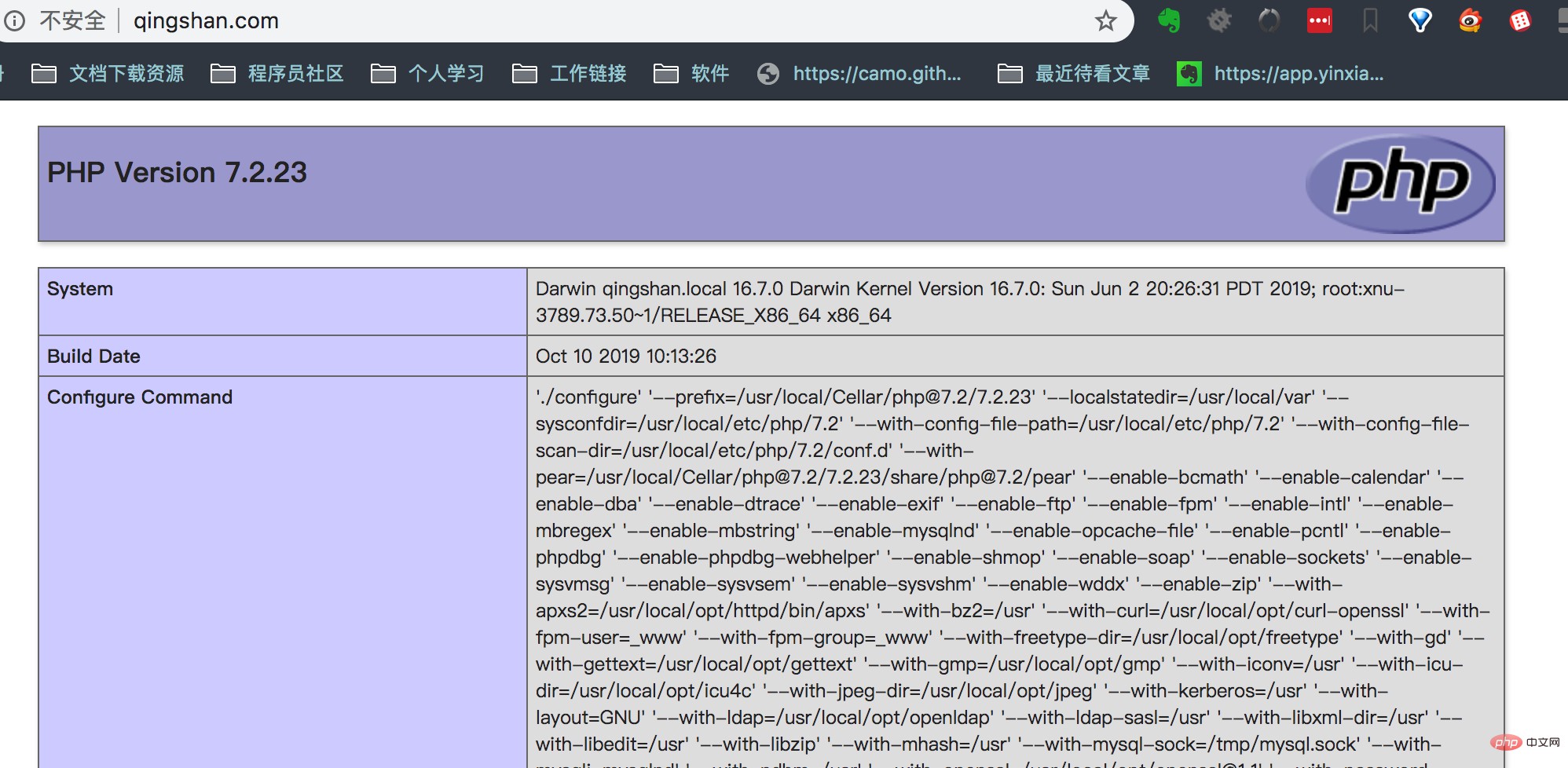Click the qingshan.com address bar URL
Viewport: 1568px width, 768px height.
tap(206, 20)
